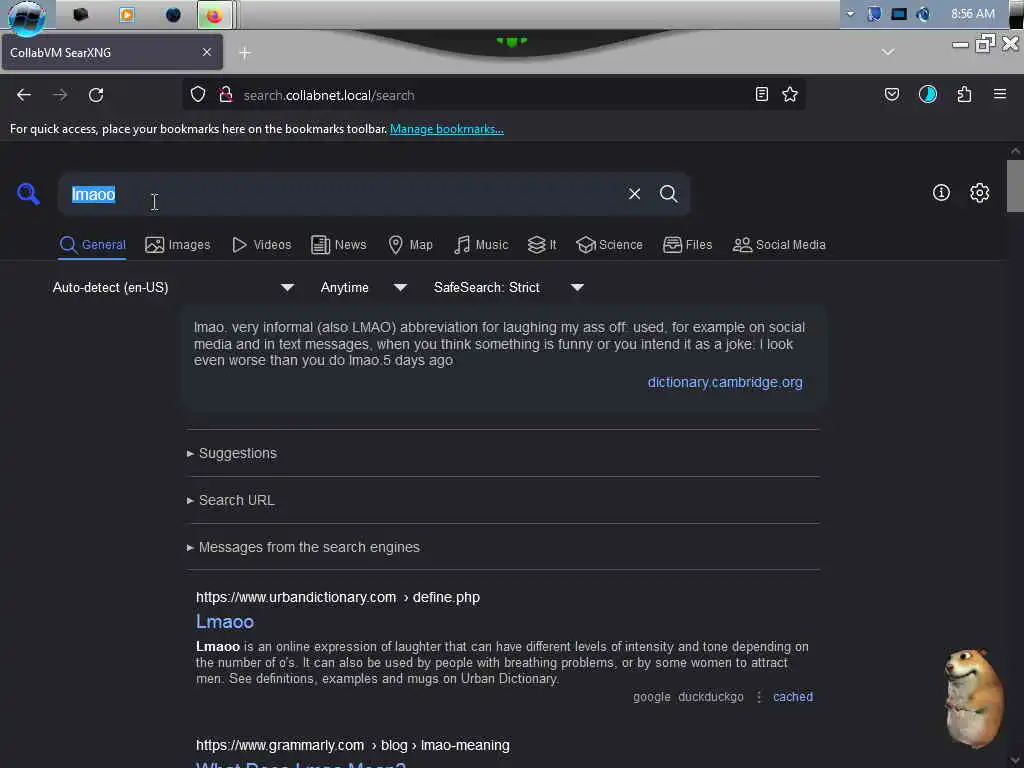Open the dark round taskbar icon
The height and width of the screenshot is (768, 1024).
[x=173, y=14]
